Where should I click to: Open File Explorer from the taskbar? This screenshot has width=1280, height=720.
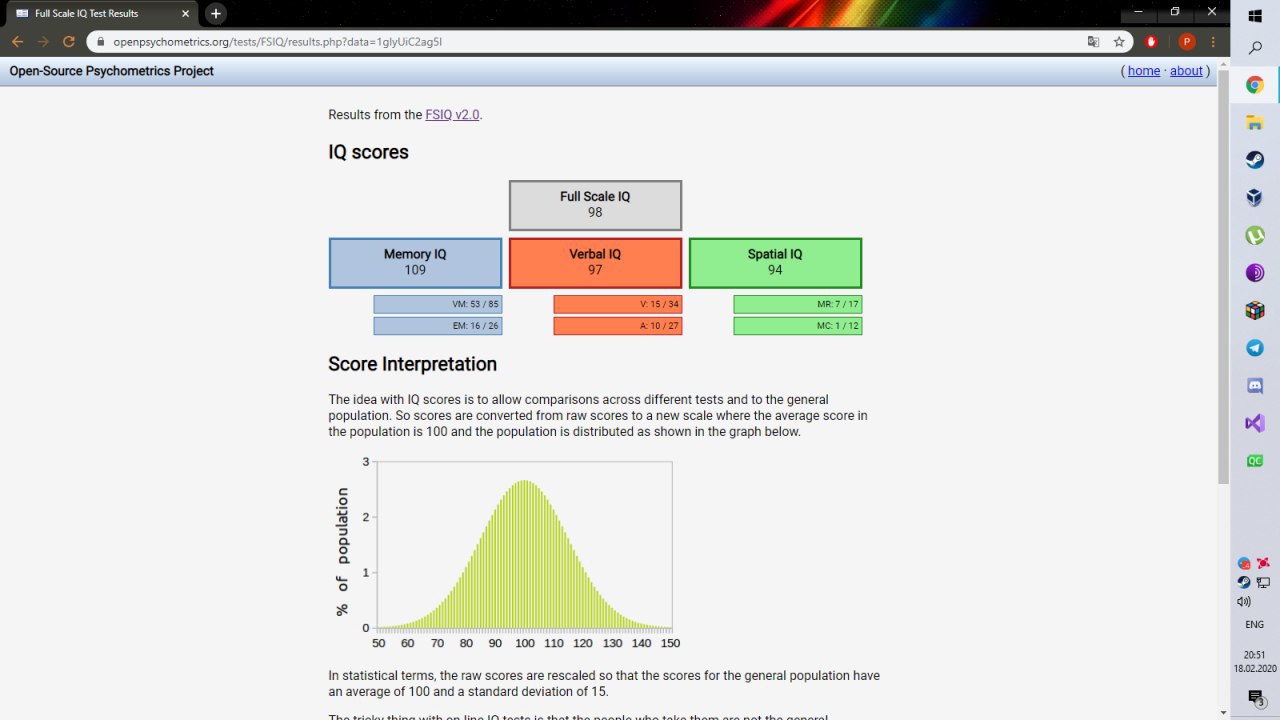point(1255,122)
